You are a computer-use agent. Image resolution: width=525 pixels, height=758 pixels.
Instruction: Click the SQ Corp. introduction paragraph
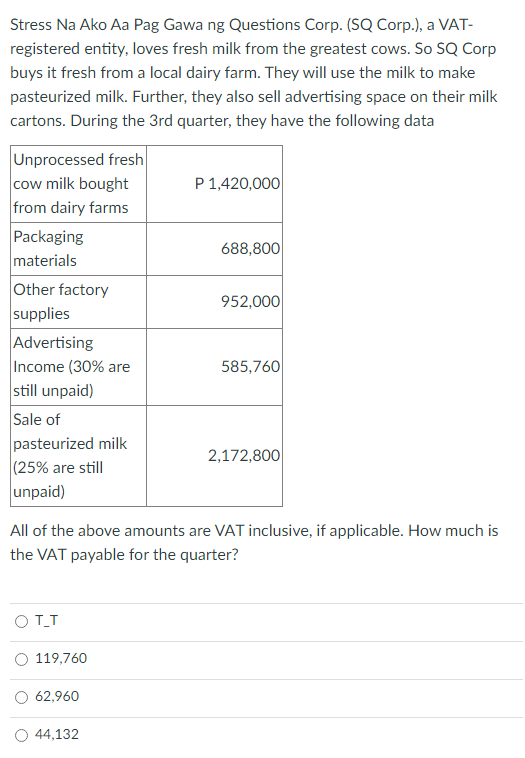(x=254, y=73)
